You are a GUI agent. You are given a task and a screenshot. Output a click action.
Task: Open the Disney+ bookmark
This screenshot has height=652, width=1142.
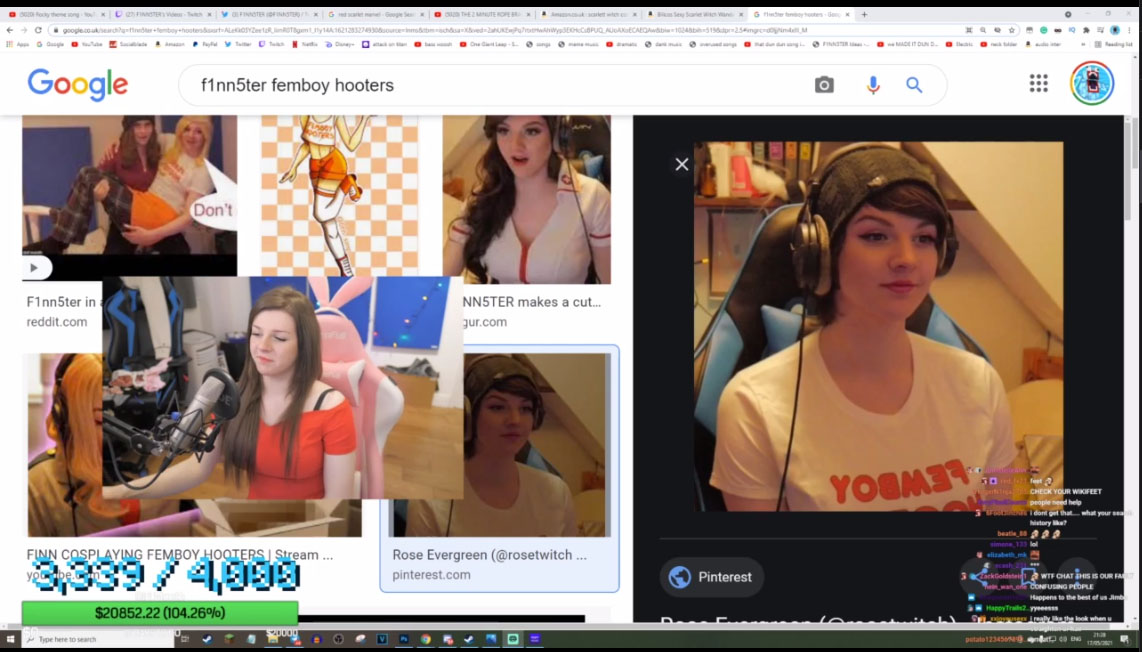(x=340, y=44)
